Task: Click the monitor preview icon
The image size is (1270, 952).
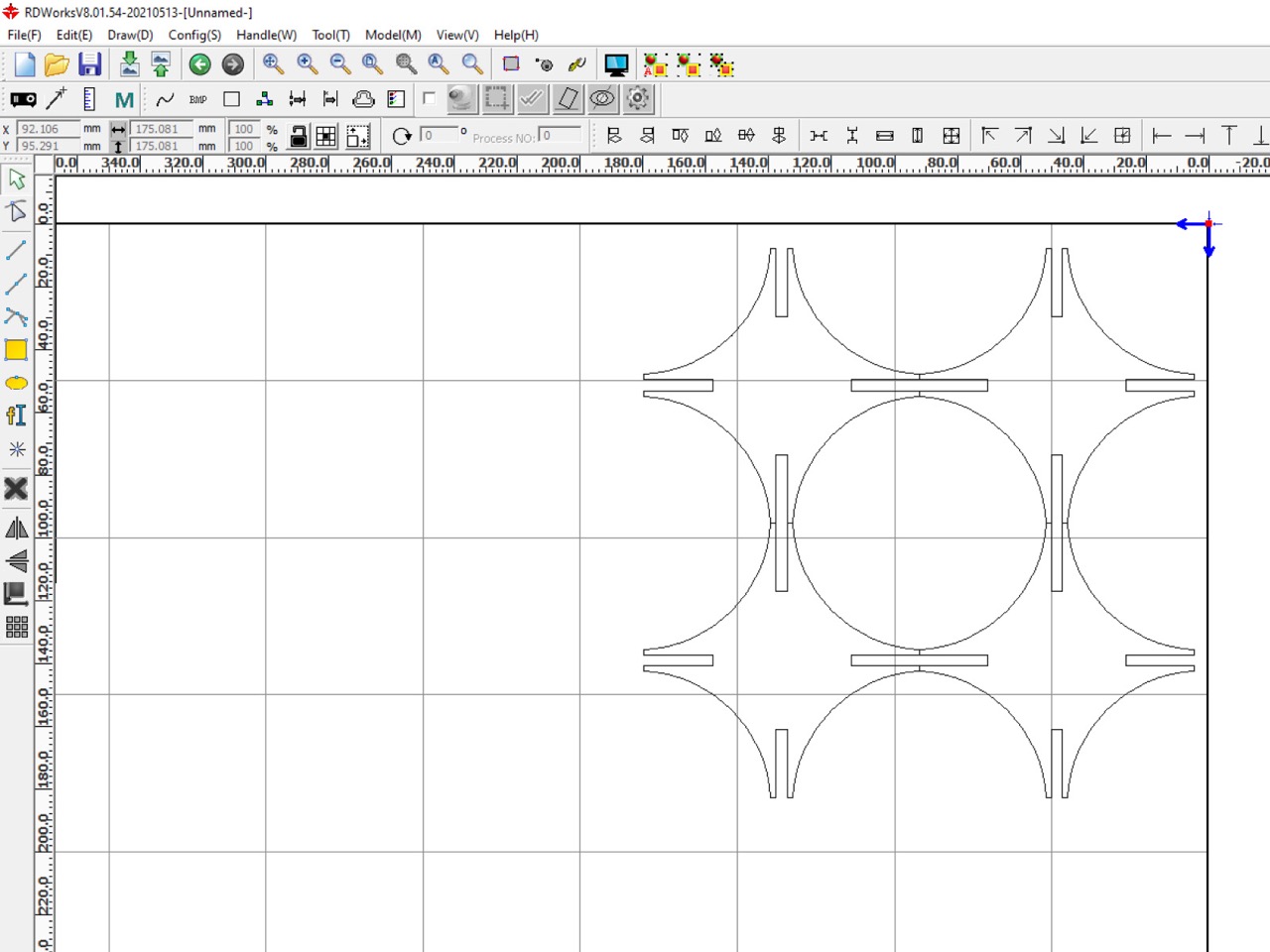Action: (616, 65)
